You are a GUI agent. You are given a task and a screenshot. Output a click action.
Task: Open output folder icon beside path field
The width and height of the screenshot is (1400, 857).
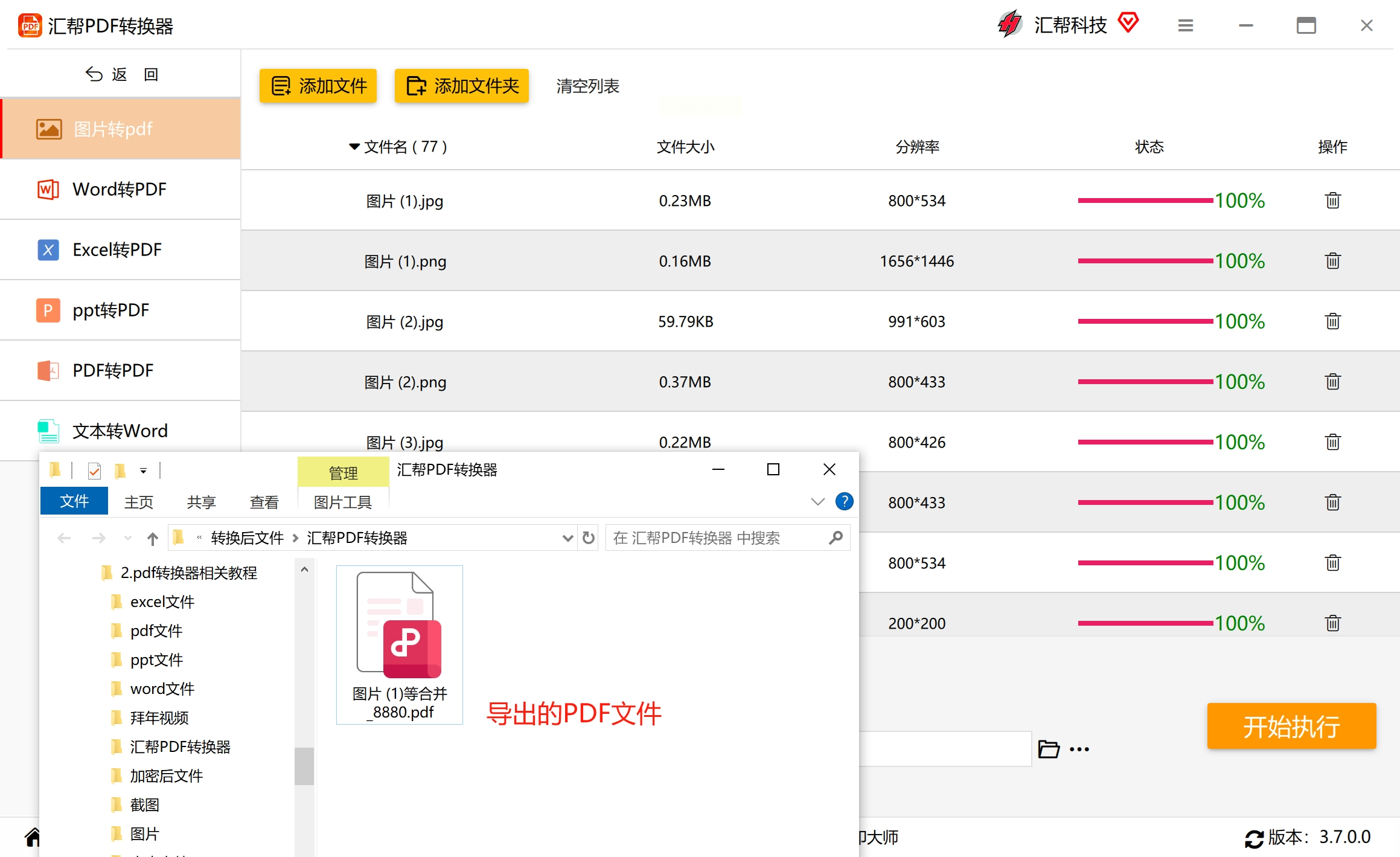(1049, 749)
